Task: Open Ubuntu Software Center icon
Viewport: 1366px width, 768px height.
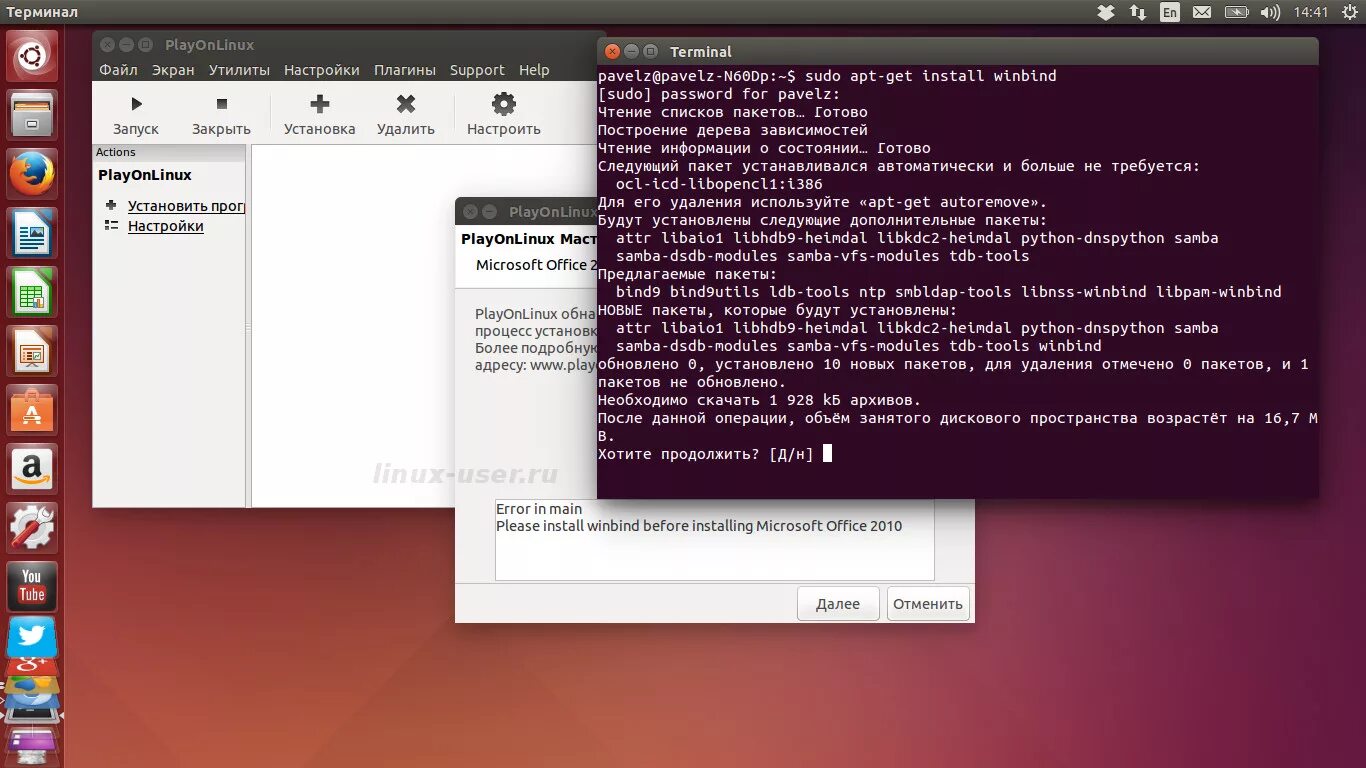Action: tap(32, 410)
